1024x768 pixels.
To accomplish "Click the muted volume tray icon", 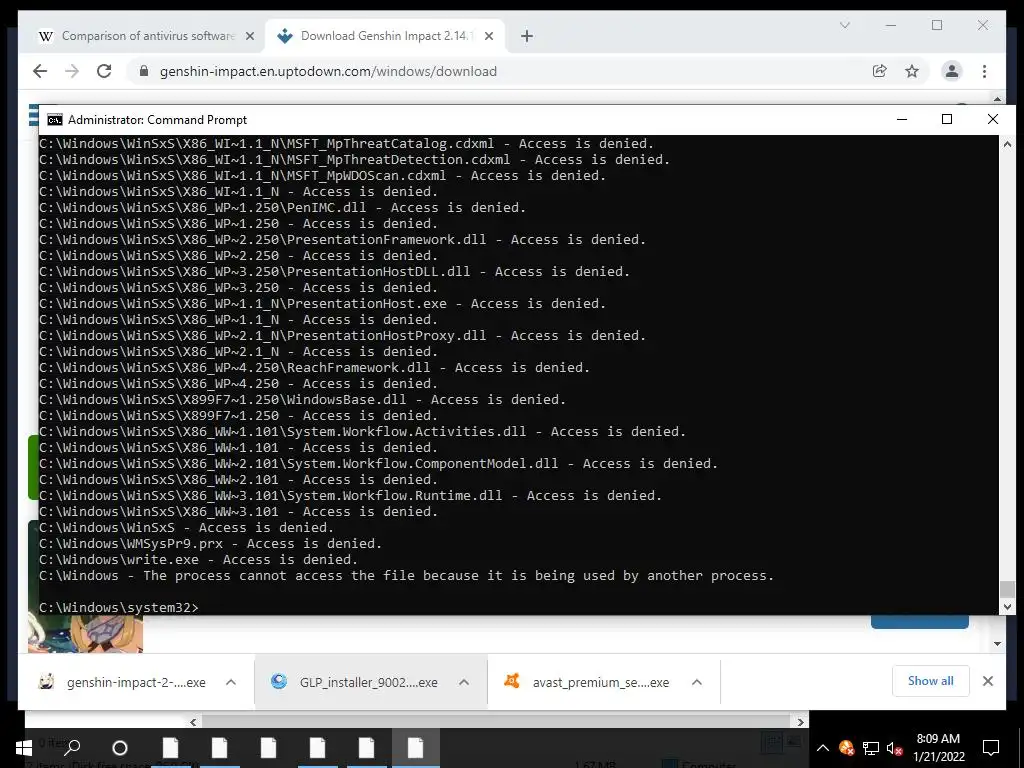I will (895, 748).
